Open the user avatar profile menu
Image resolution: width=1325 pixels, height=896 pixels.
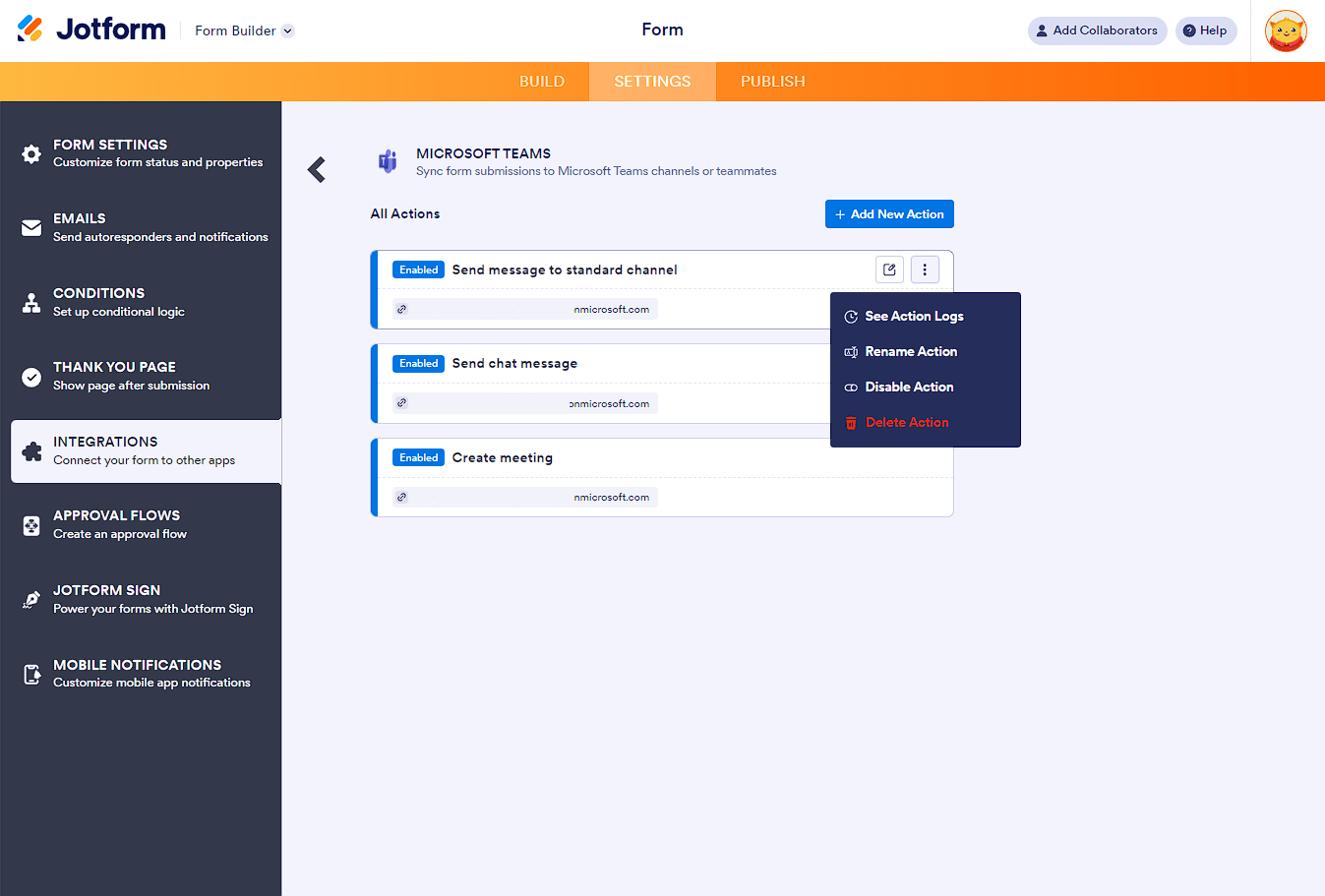pos(1286,30)
